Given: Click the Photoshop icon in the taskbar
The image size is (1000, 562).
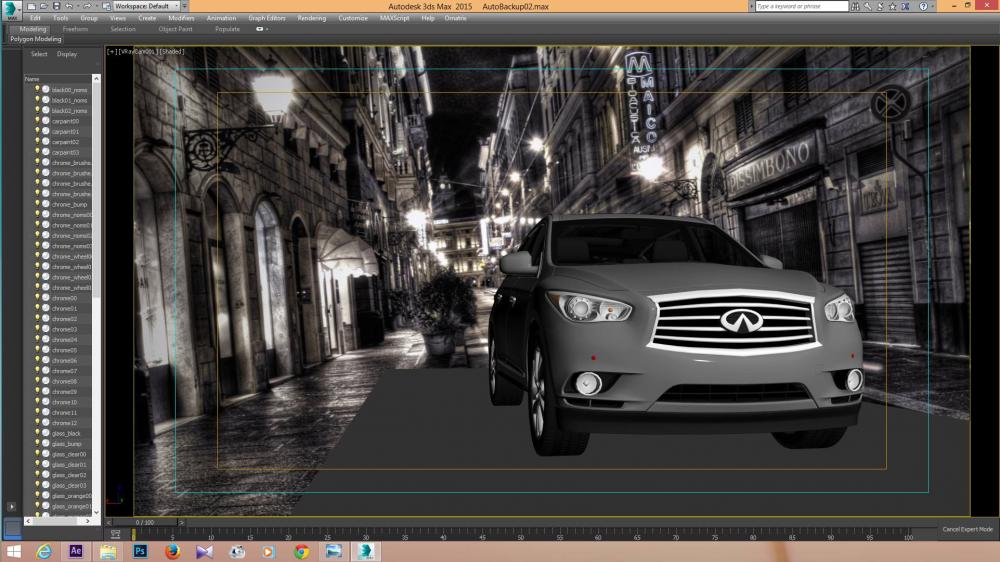Looking at the screenshot, I should point(141,551).
